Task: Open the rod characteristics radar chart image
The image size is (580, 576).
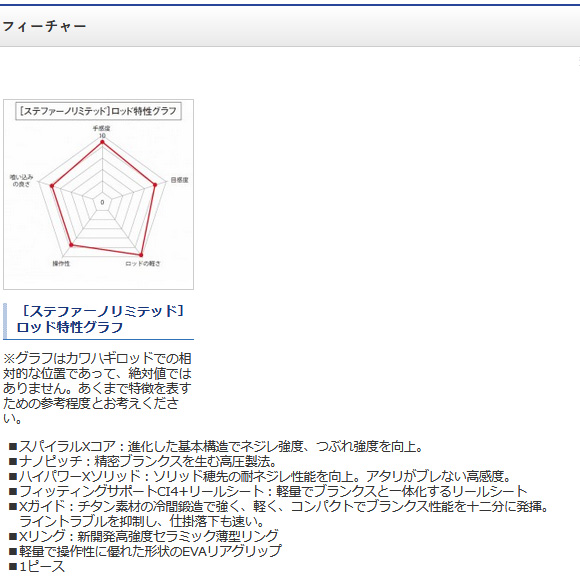Action: [98, 194]
